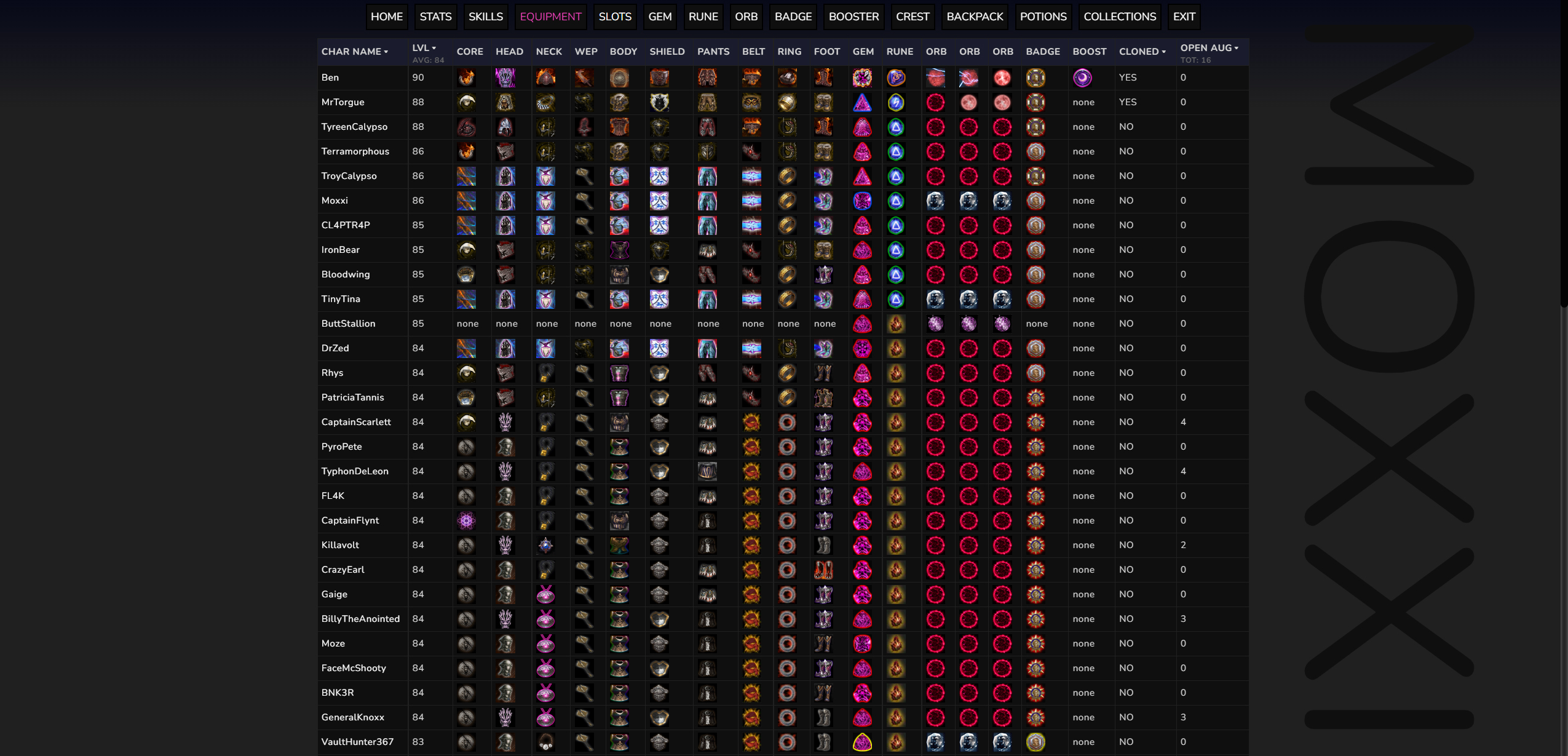Click DrZed's pants icon
Image resolution: width=1568 pixels, height=756 pixels.
tap(707, 348)
